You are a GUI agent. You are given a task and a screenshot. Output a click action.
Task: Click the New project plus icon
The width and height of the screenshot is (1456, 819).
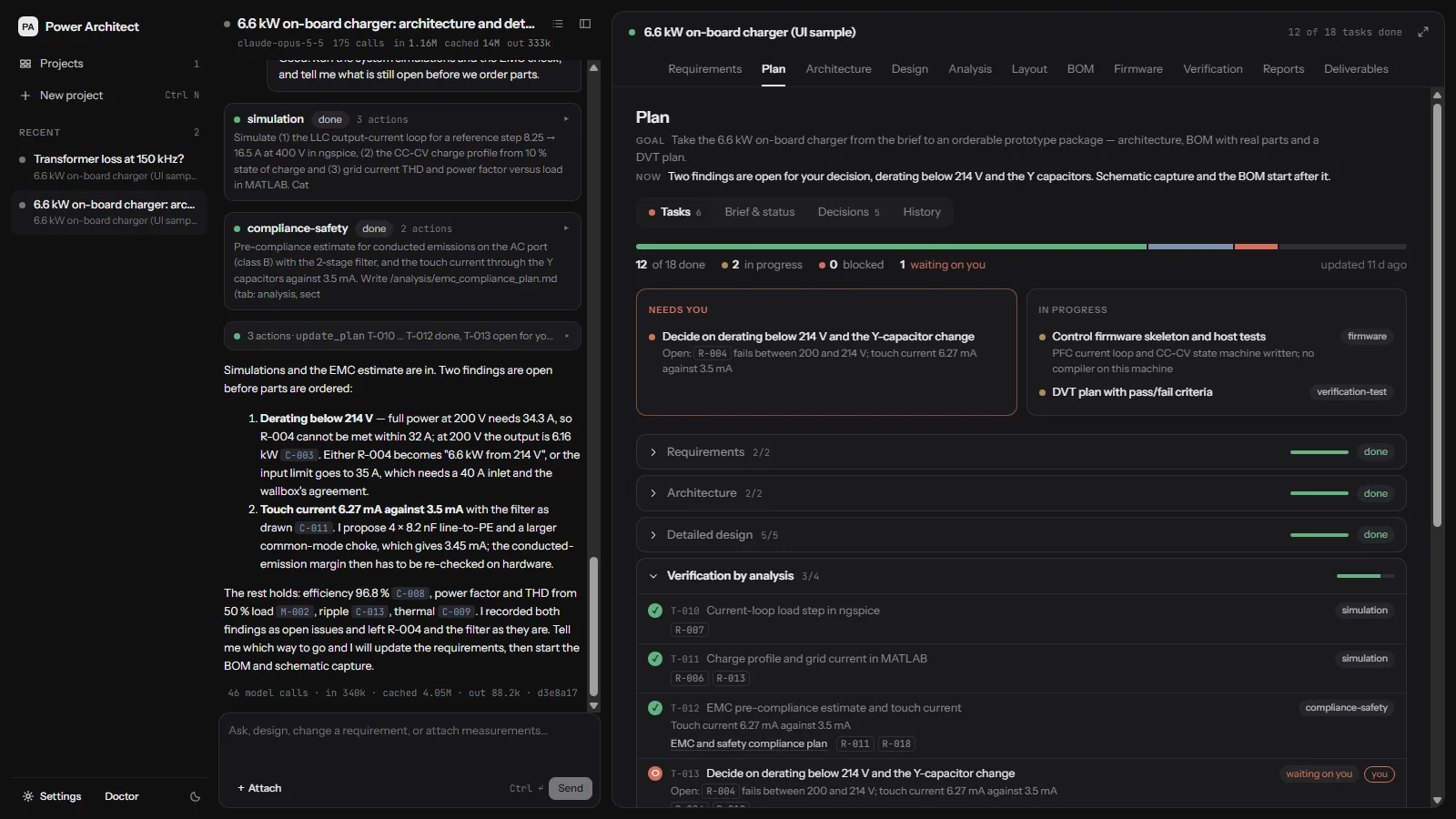[25, 96]
